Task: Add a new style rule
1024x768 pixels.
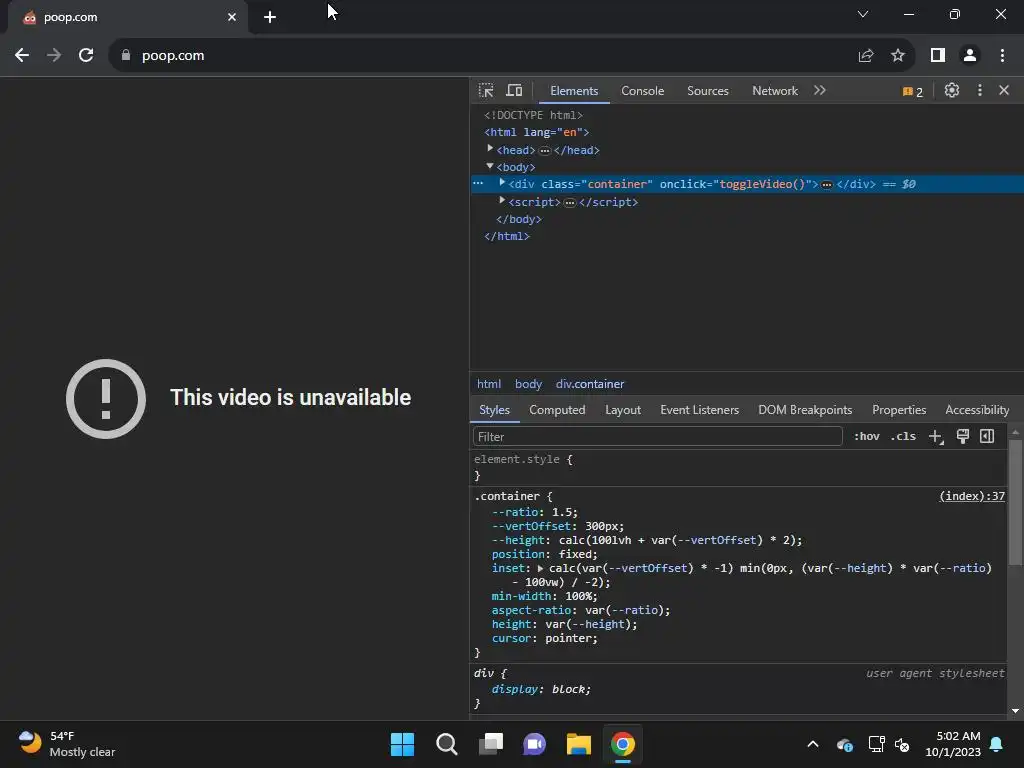Action: 936,437
